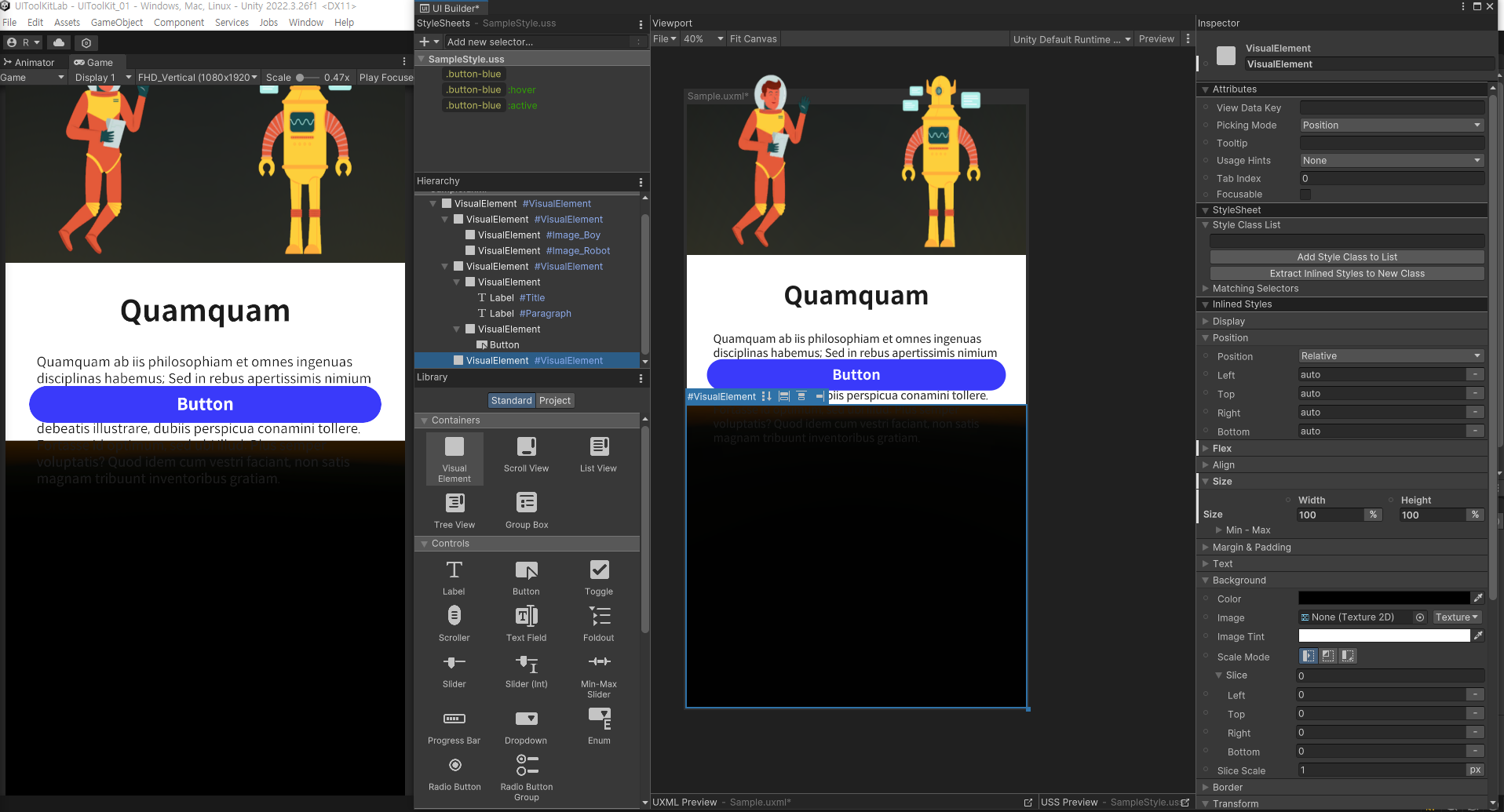
Task: Open the 40% zoom dropdown
Action: [703, 39]
